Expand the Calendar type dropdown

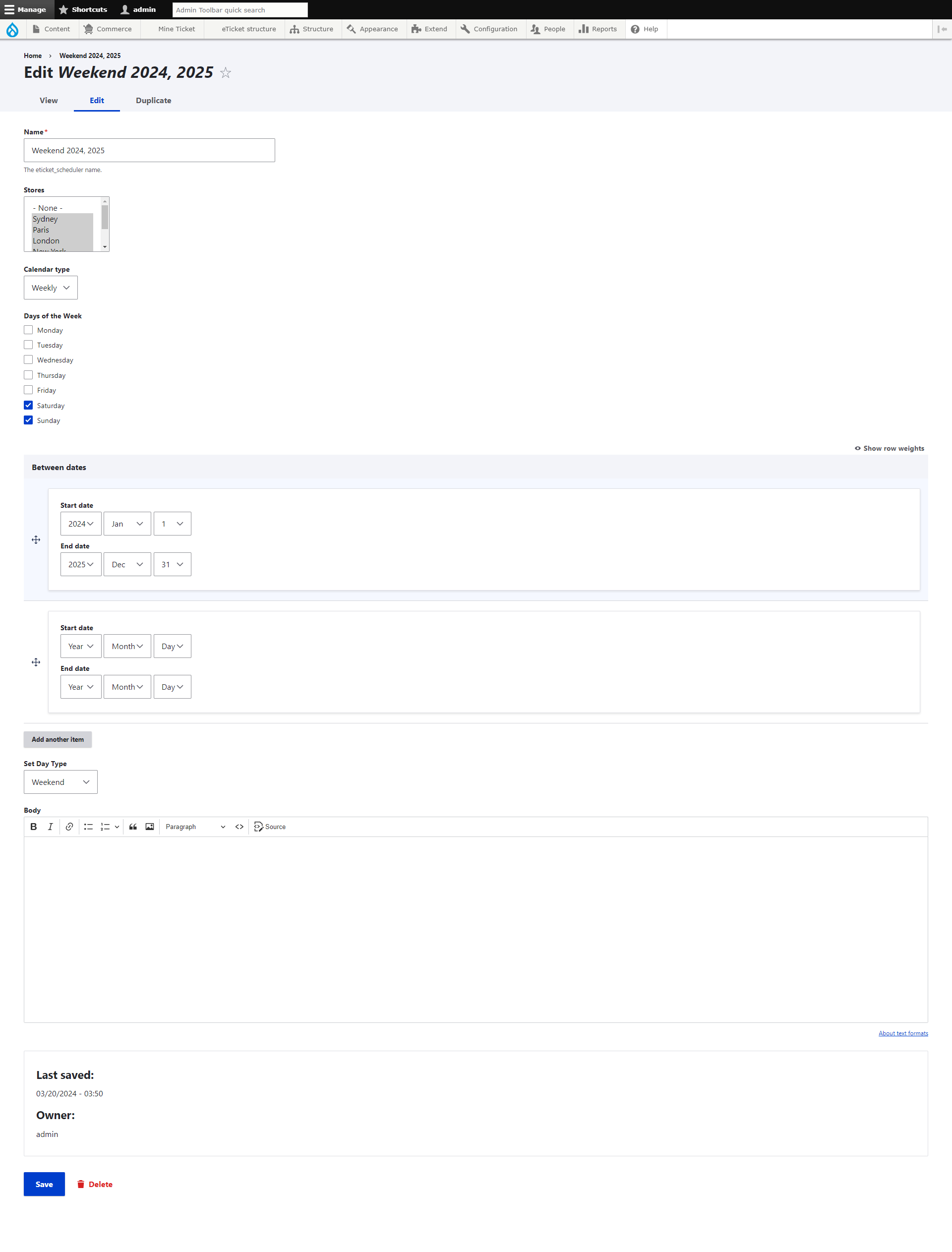pos(51,288)
